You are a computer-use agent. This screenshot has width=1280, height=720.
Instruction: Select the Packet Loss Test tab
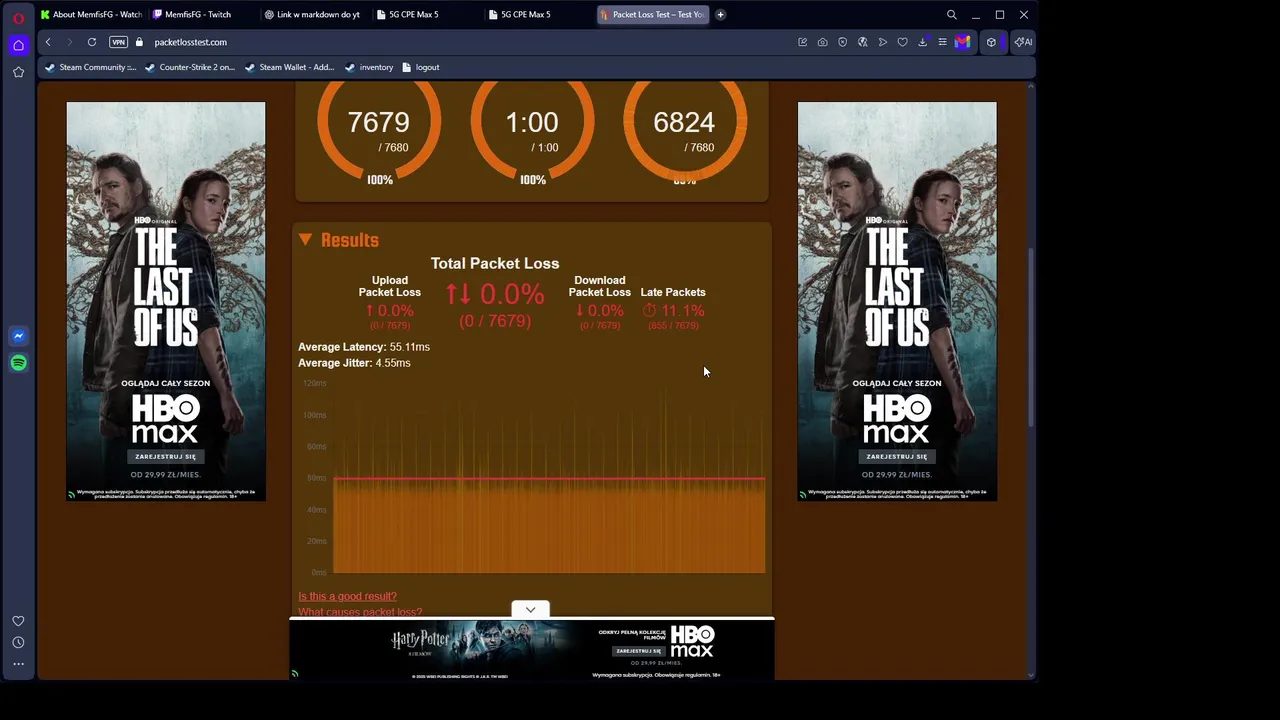(x=652, y=15)
